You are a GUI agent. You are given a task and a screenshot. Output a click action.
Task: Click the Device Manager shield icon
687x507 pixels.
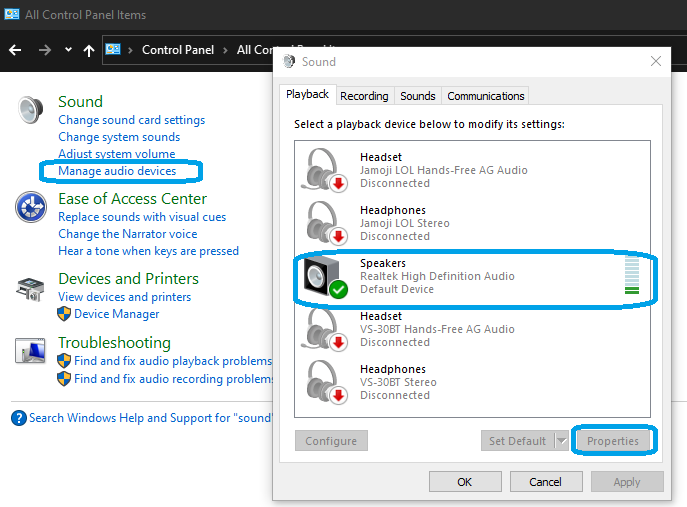pyautogui.click(x=64, y=314)
